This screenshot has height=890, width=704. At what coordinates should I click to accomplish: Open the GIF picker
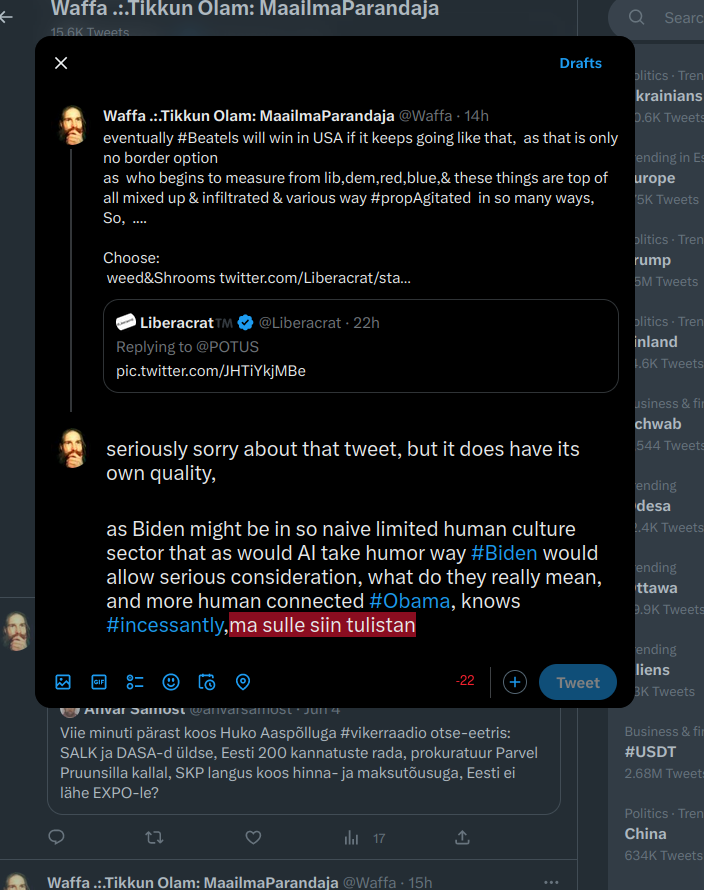pyautogui.click(x=99, y=682)
